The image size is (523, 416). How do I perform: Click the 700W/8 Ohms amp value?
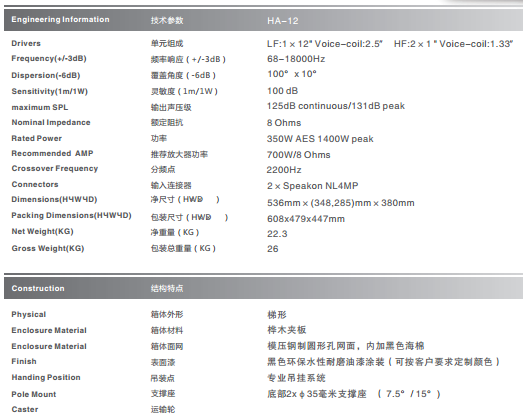pyautogui.click(x=299, y=155)
